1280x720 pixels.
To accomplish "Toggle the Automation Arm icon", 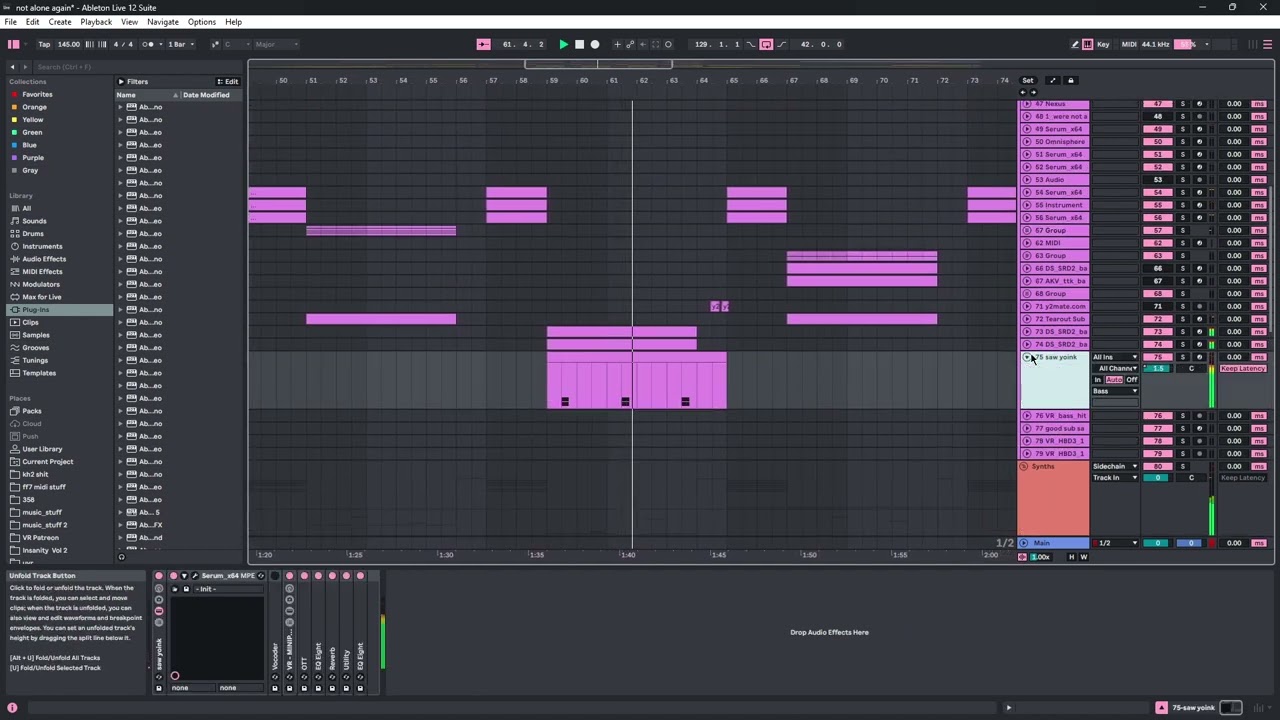I will tap(630, 44).
